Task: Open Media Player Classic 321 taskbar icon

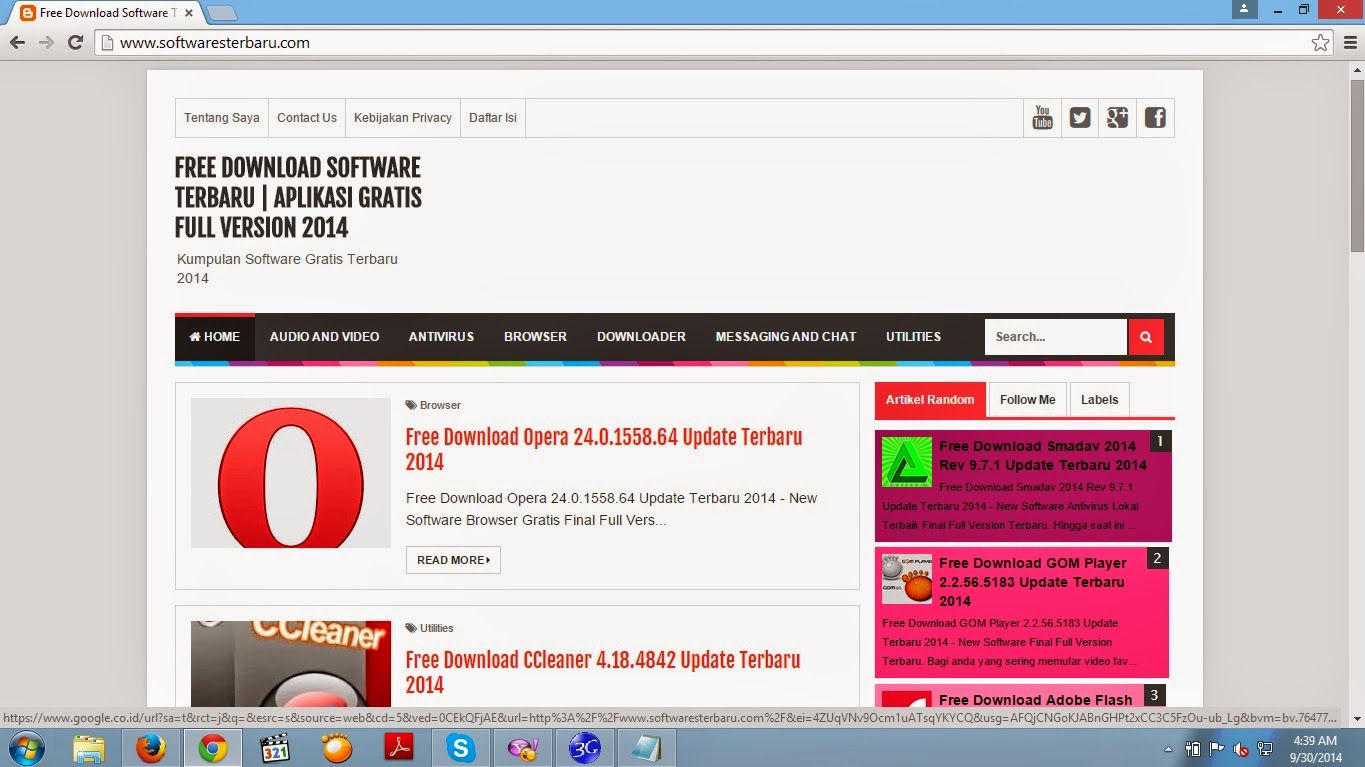Action: coord(274,748)
